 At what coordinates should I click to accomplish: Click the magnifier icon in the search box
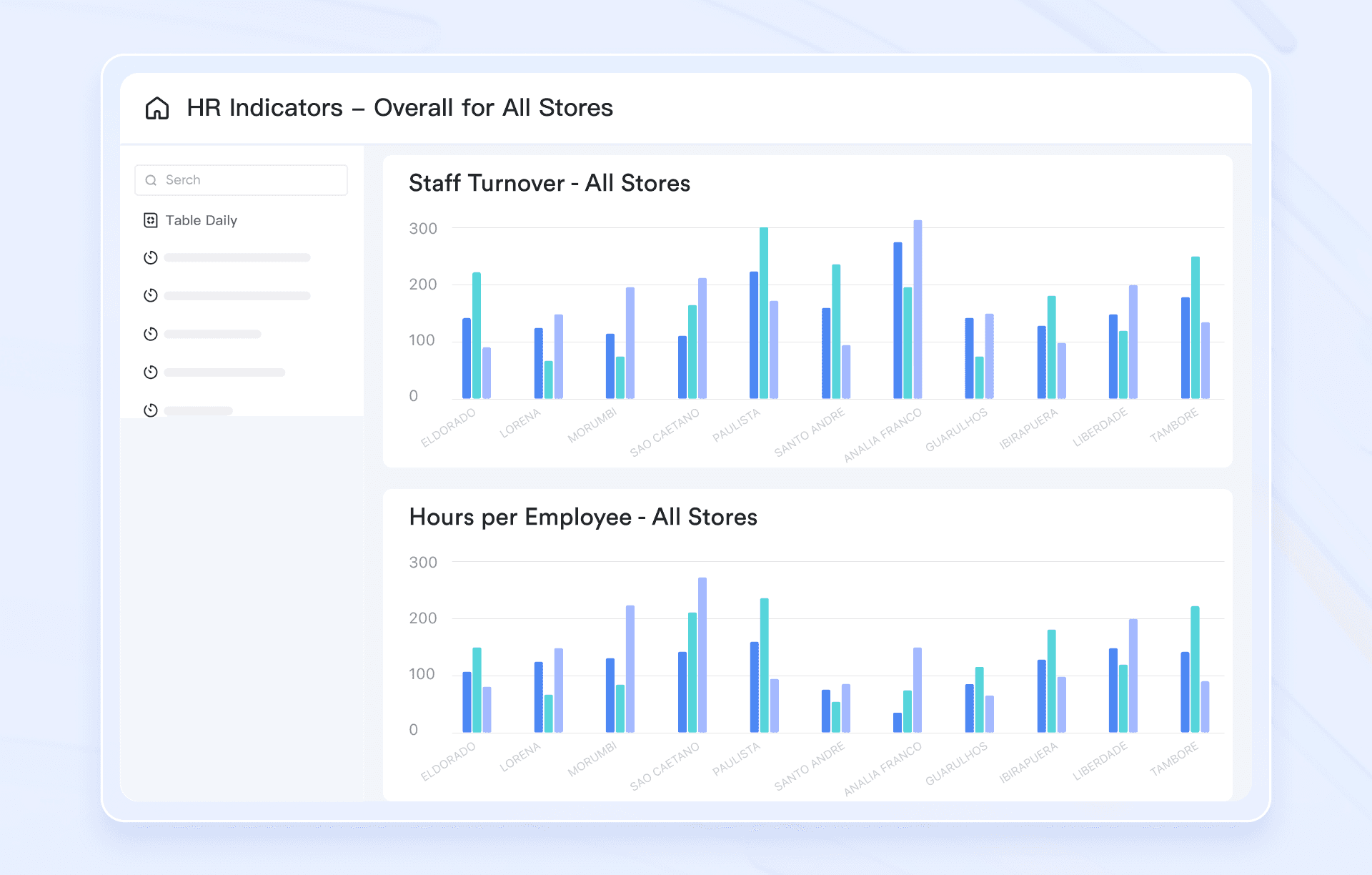pyautogui.click(x=151, y=179)
